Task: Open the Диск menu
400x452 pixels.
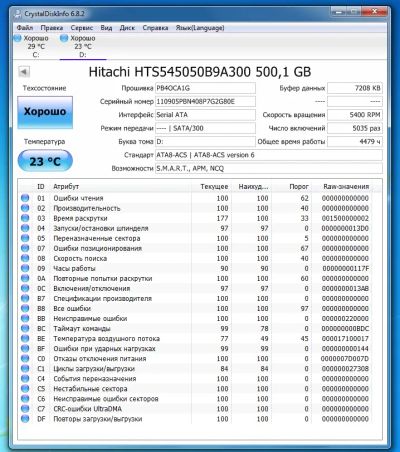Action: [127, 28]
